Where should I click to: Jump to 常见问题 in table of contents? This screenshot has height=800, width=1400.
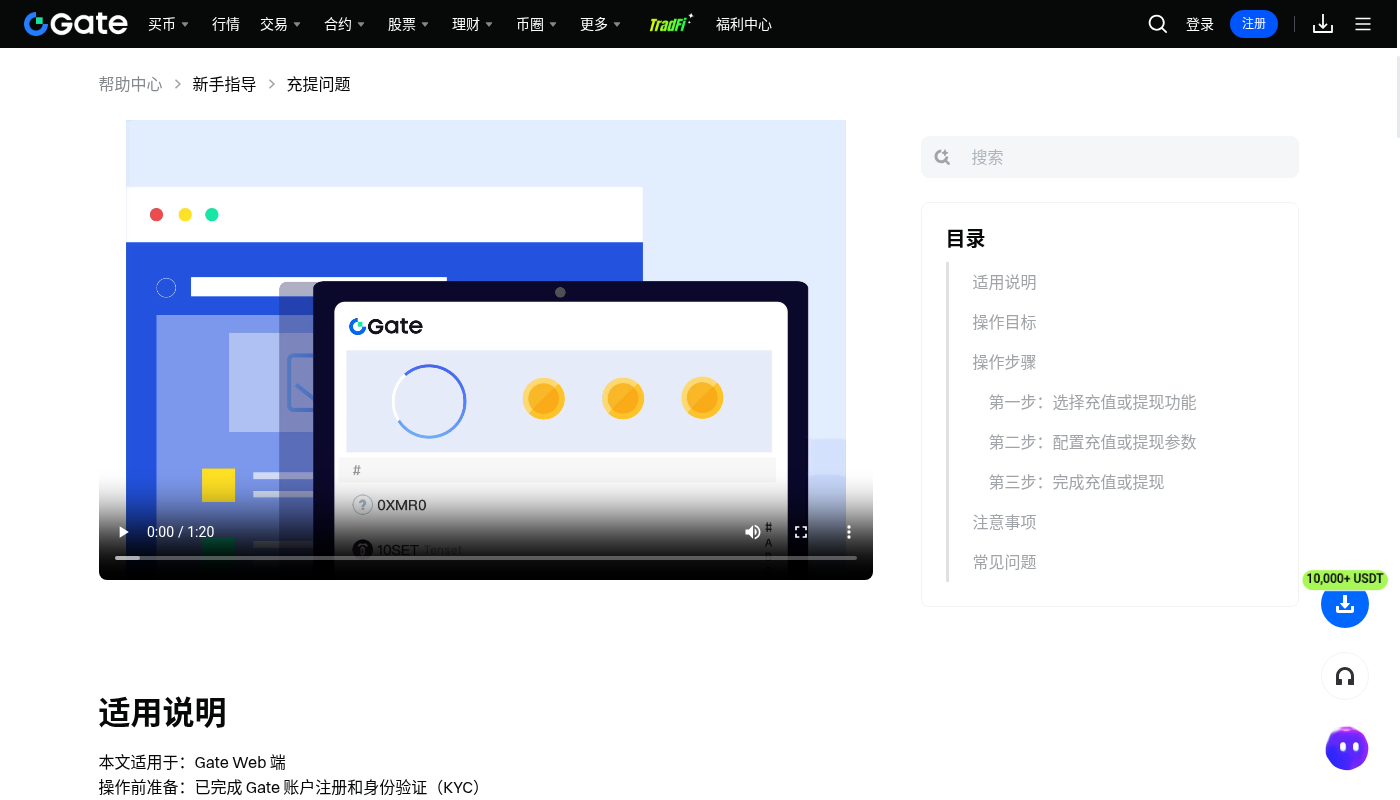(1004, 562)
